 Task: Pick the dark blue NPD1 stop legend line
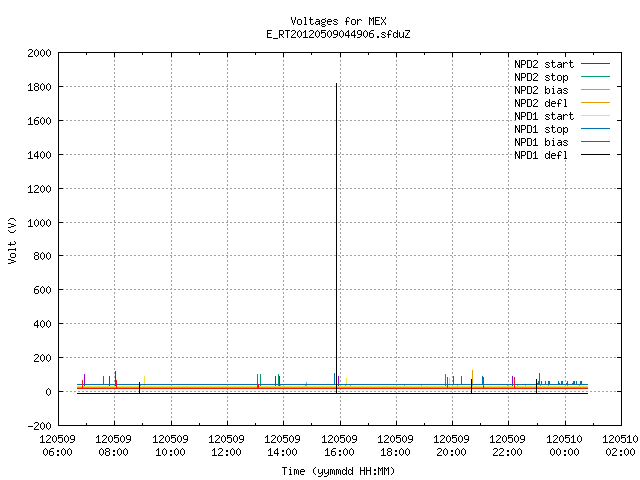[596, 129]
